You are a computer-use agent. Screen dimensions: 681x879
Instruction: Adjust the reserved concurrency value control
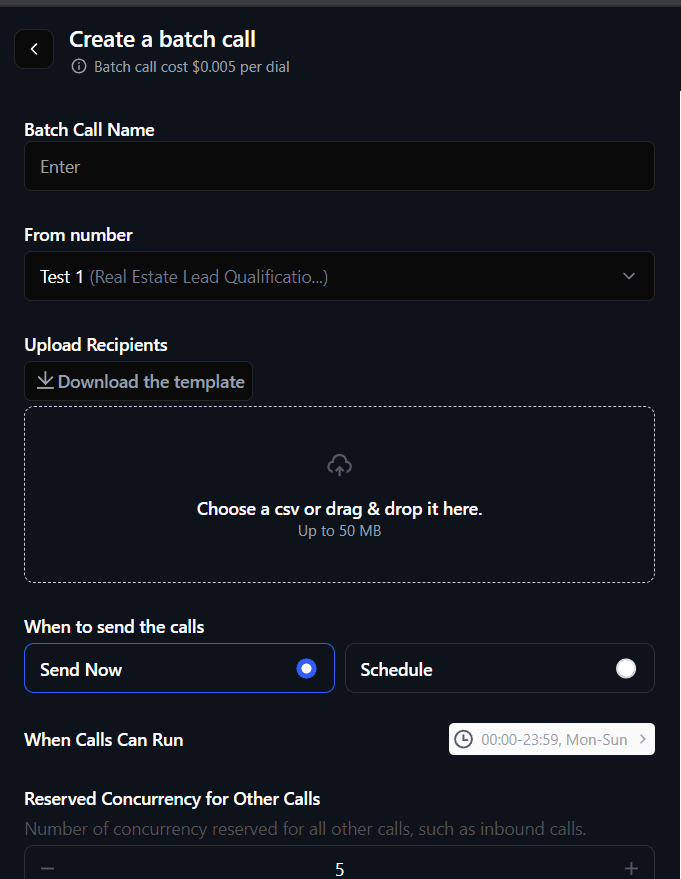point(339,868)
